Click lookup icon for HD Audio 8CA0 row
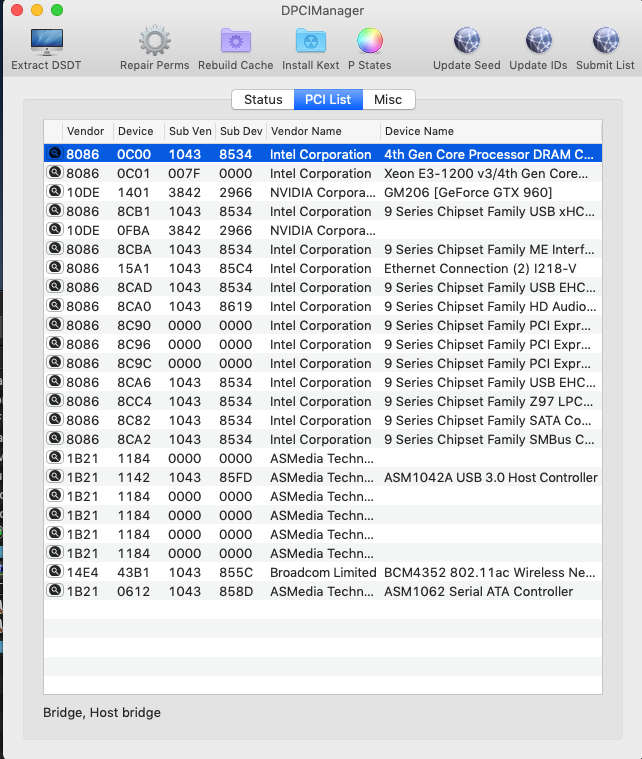Screen dimensions: 642x759 tap(55, 305)
